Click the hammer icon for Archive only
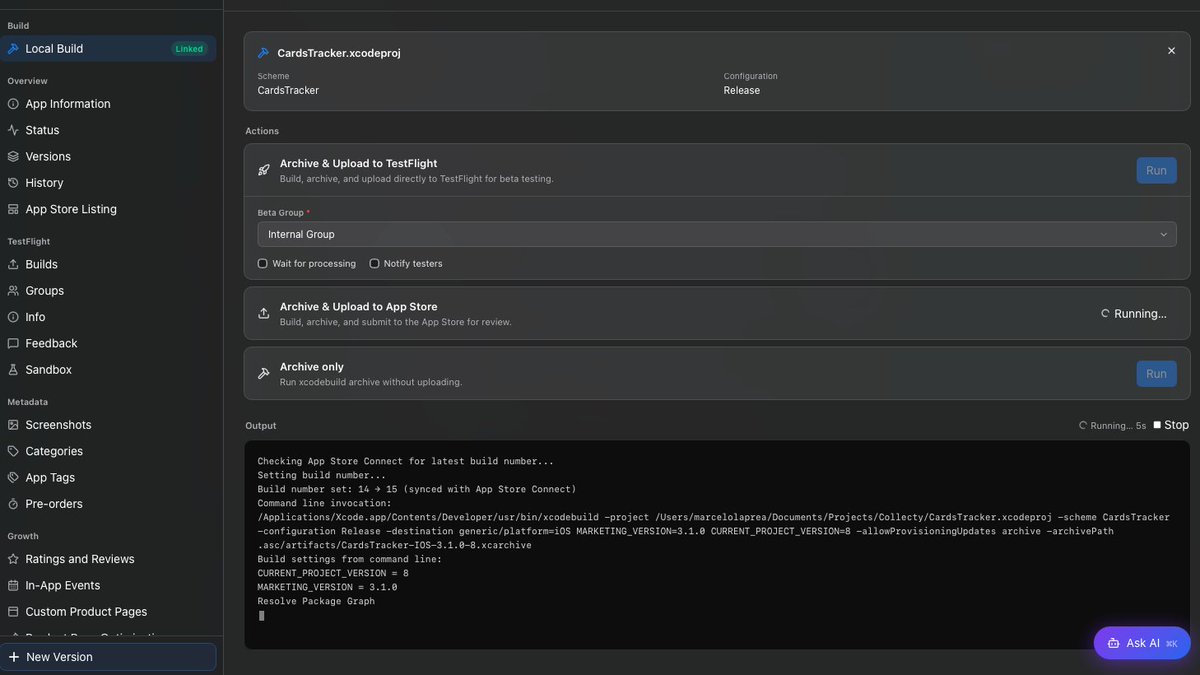This screenshot has width=1200, height=675. (x=264, y=373)
